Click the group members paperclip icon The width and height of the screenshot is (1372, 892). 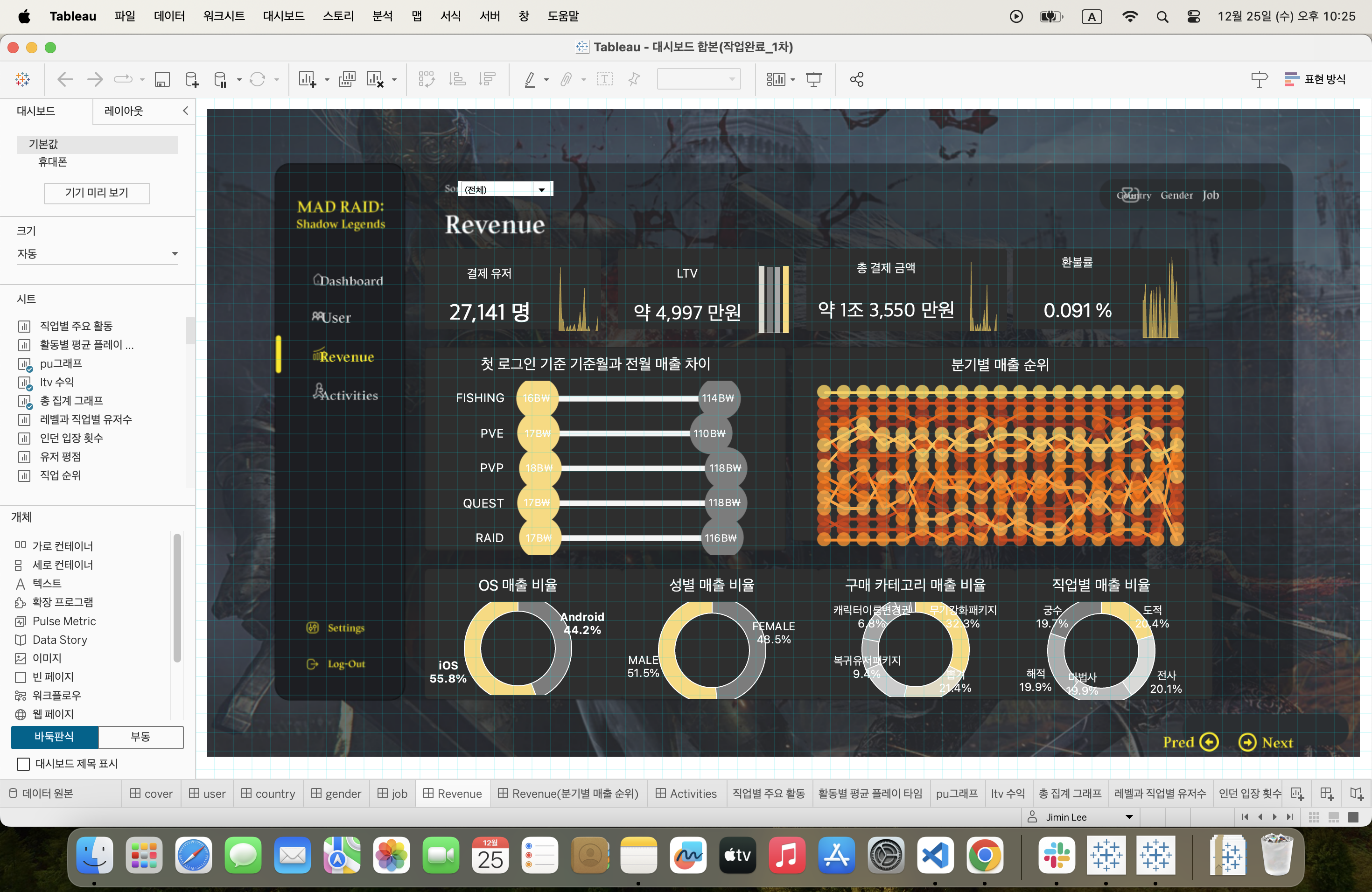point(566,79)
